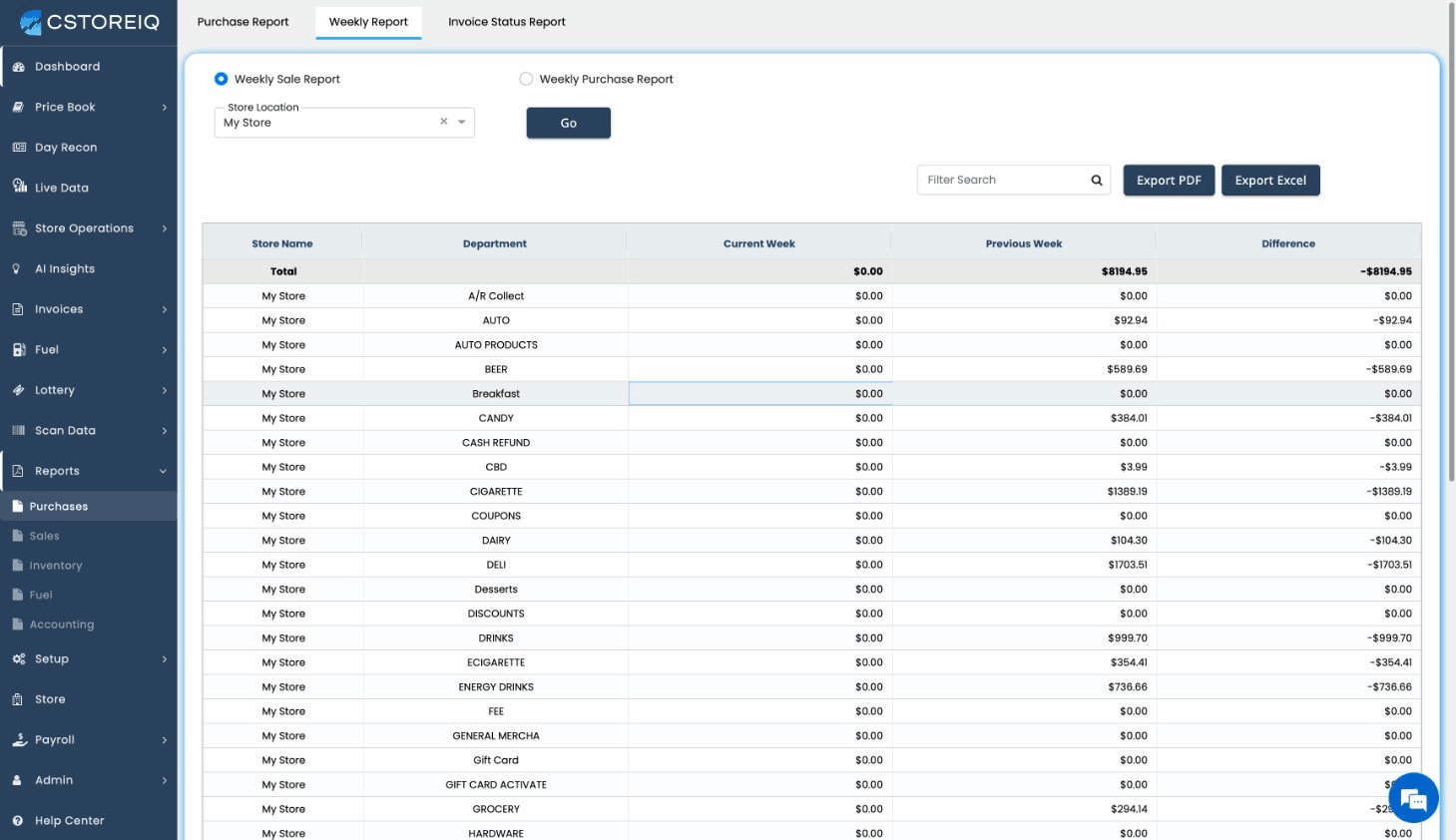The height and width of the screenshot is (840, 1456).
Task: Click the Dashboard icon in sidebar
Action: (x=18, y=67)
